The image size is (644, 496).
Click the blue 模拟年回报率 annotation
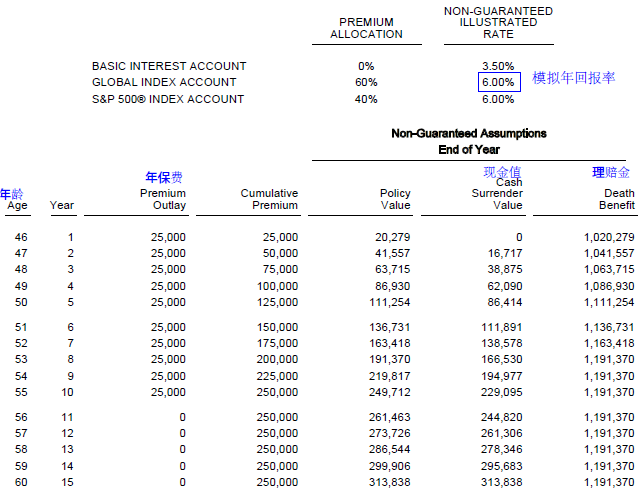coord(573,78)
